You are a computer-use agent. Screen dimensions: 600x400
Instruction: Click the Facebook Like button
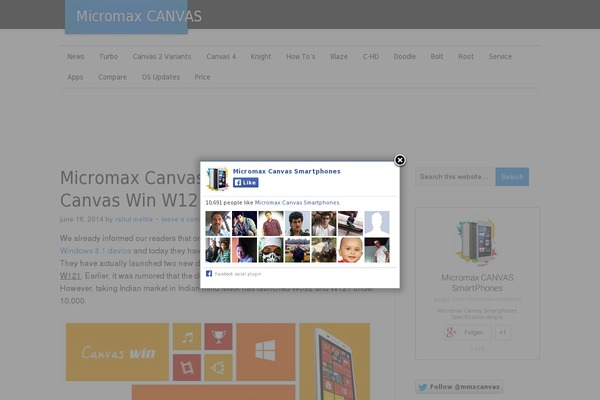pos(246,183)
